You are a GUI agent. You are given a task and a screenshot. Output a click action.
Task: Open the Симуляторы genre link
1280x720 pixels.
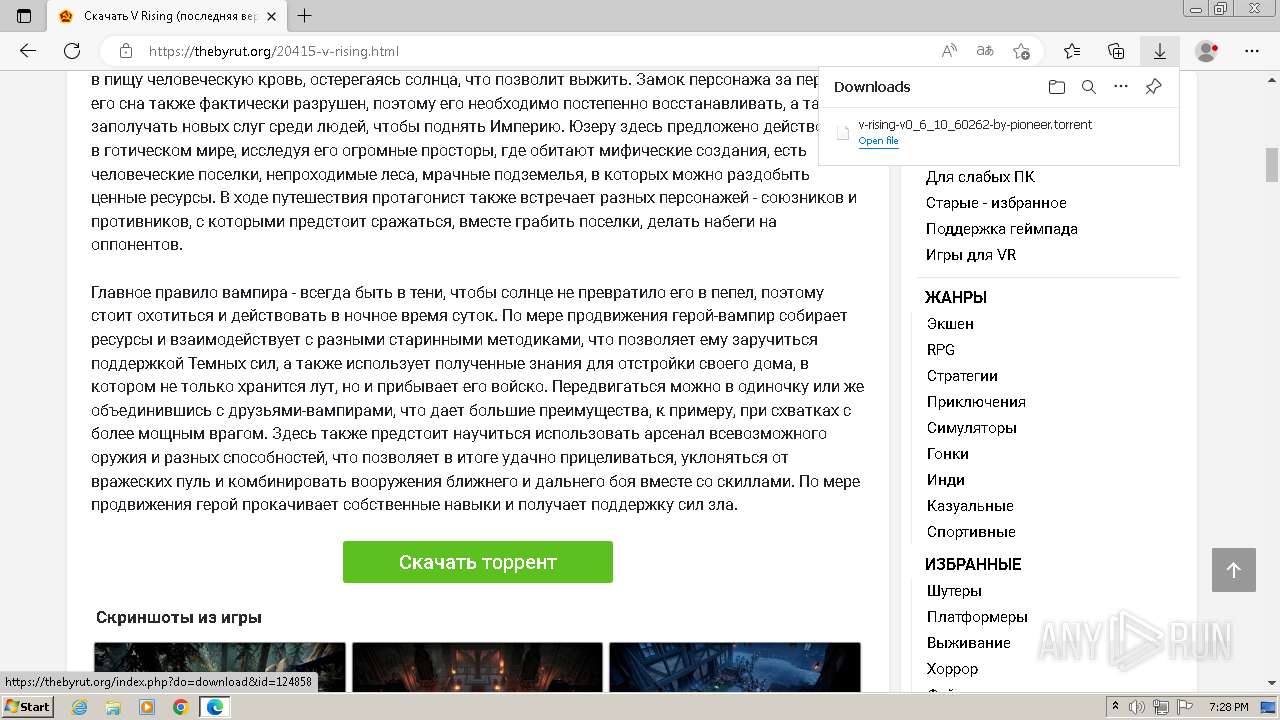971,428
